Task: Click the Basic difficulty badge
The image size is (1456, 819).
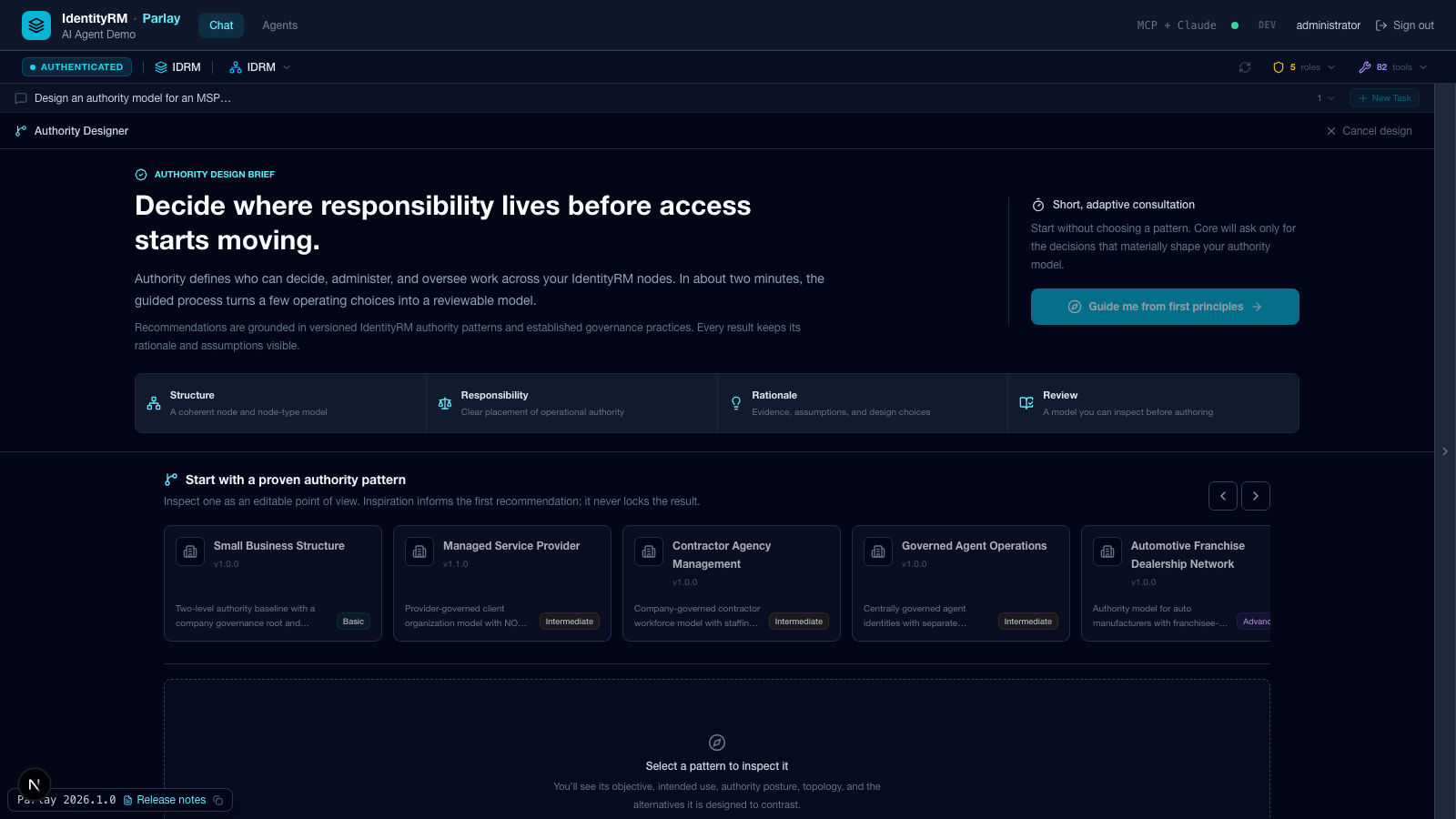Action: tap(353, 622)
